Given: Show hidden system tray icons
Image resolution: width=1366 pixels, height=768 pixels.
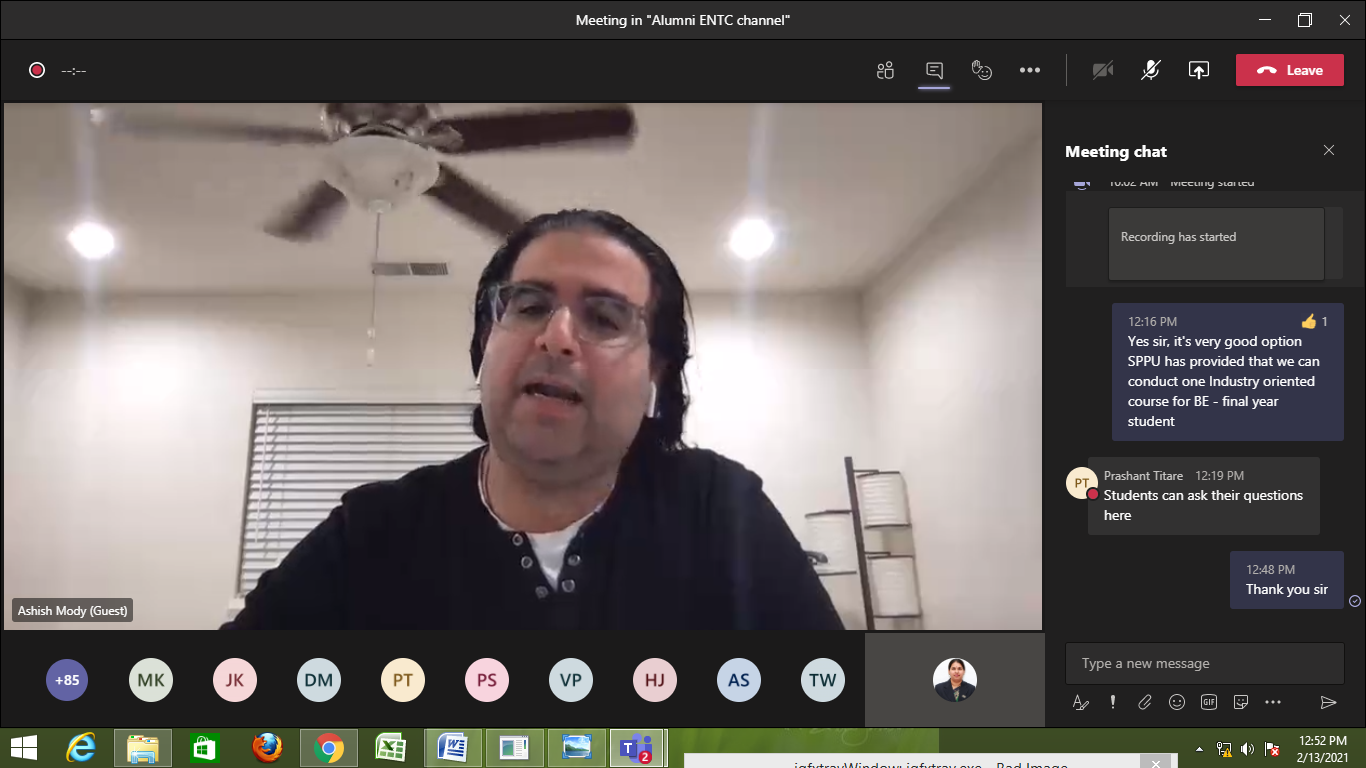Looking at the screenshot, I should pos(1200,749).
